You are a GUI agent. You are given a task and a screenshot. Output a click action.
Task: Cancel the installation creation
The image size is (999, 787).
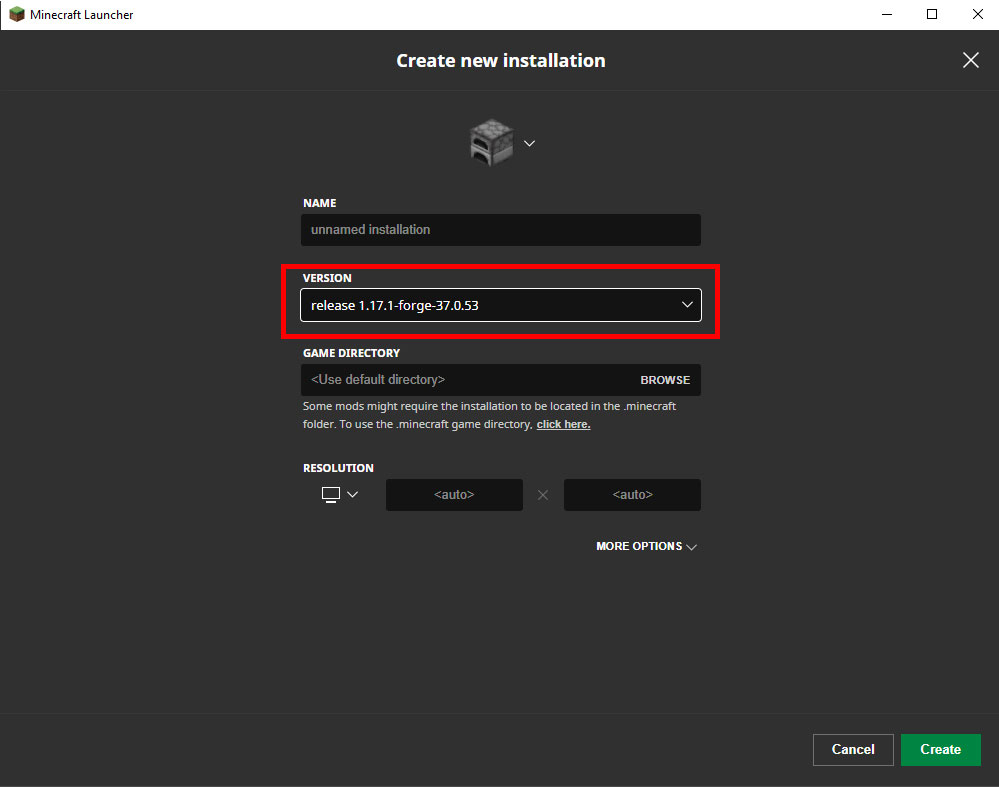pyautogui.click(x=852, y=749)
